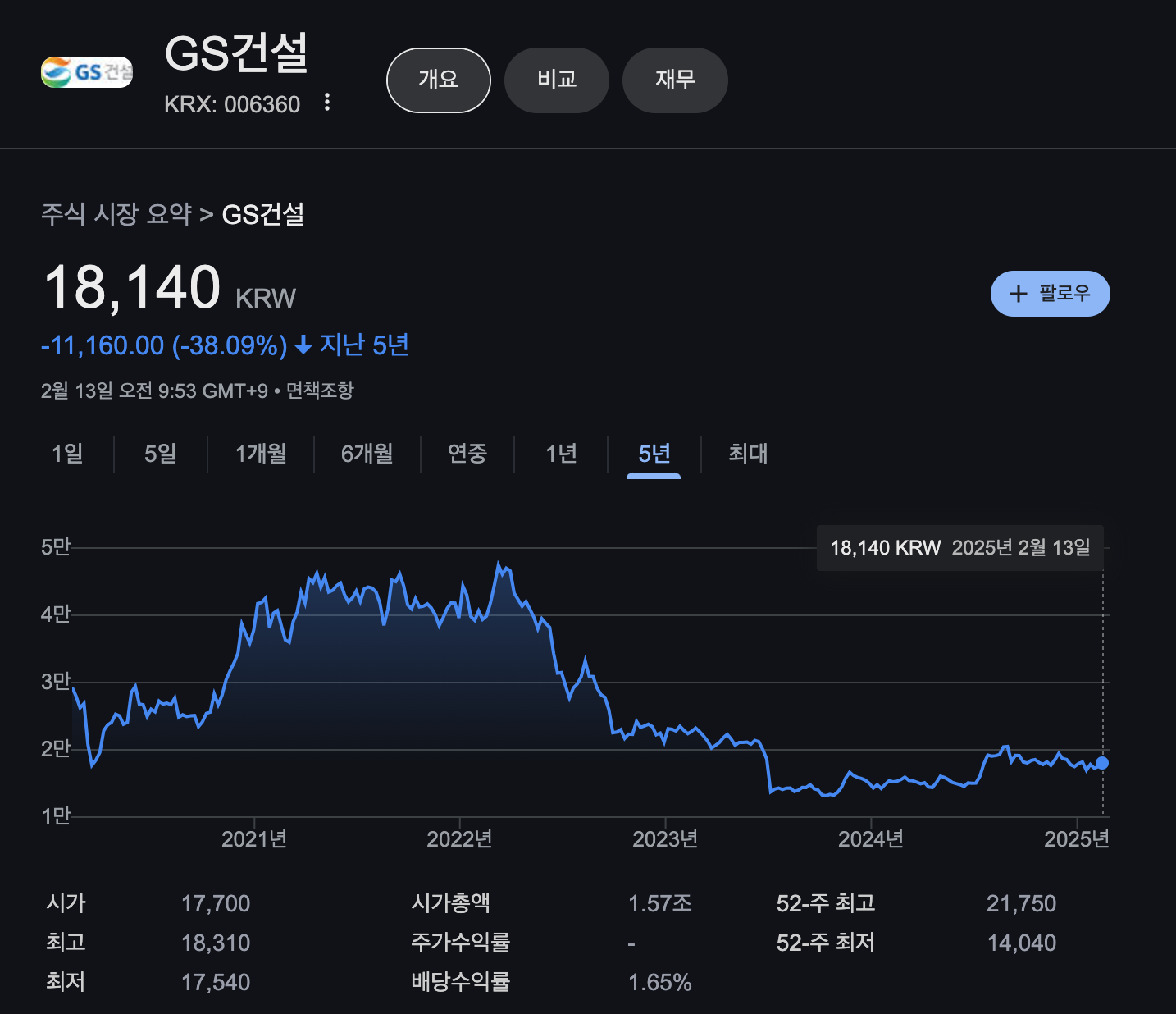Switch chart range to 최대
Screen dimensions: 1176x1014
(748, 454)
